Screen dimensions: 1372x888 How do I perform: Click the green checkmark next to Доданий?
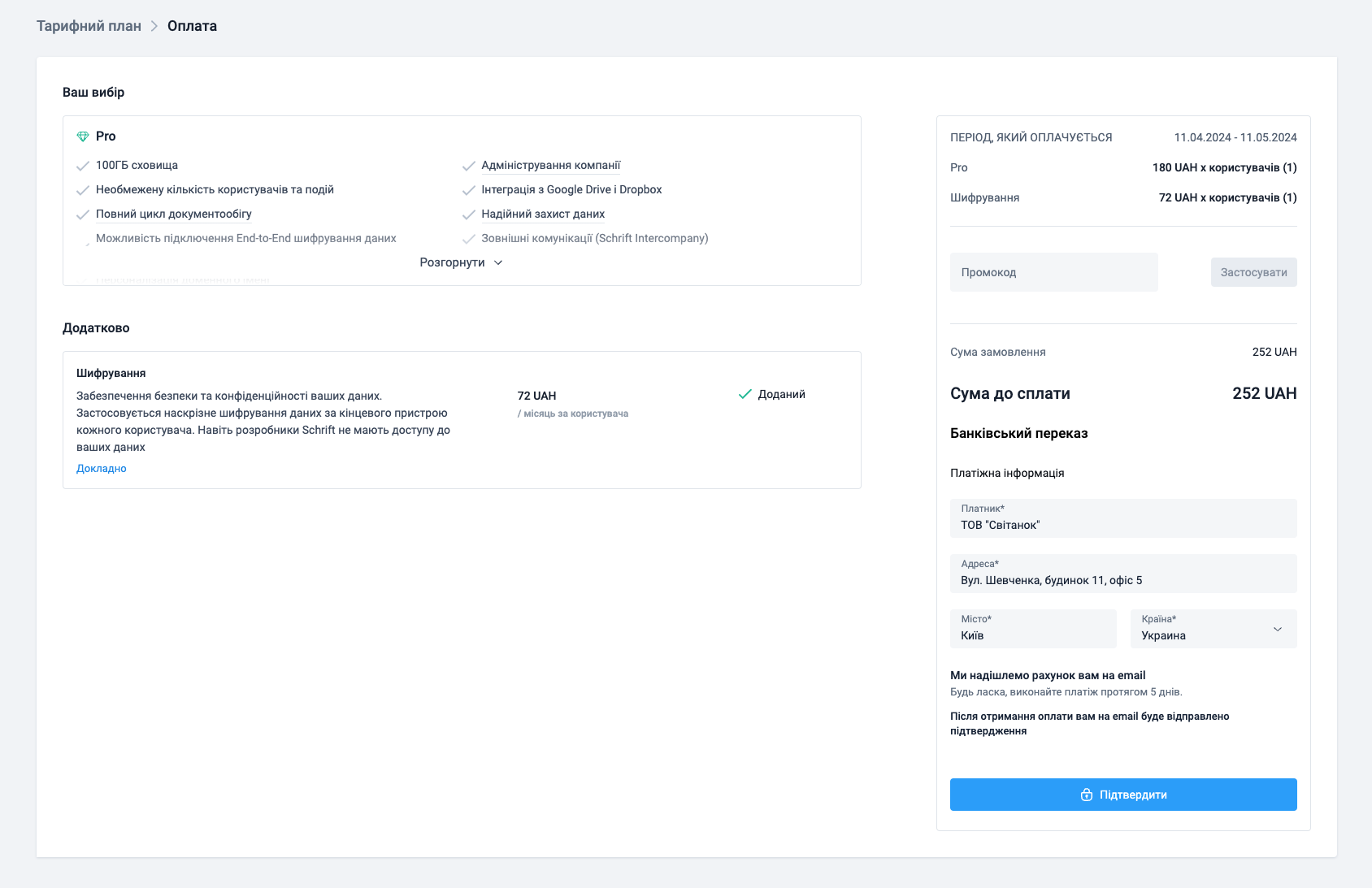pyautogui.click(x=745, y=394)
